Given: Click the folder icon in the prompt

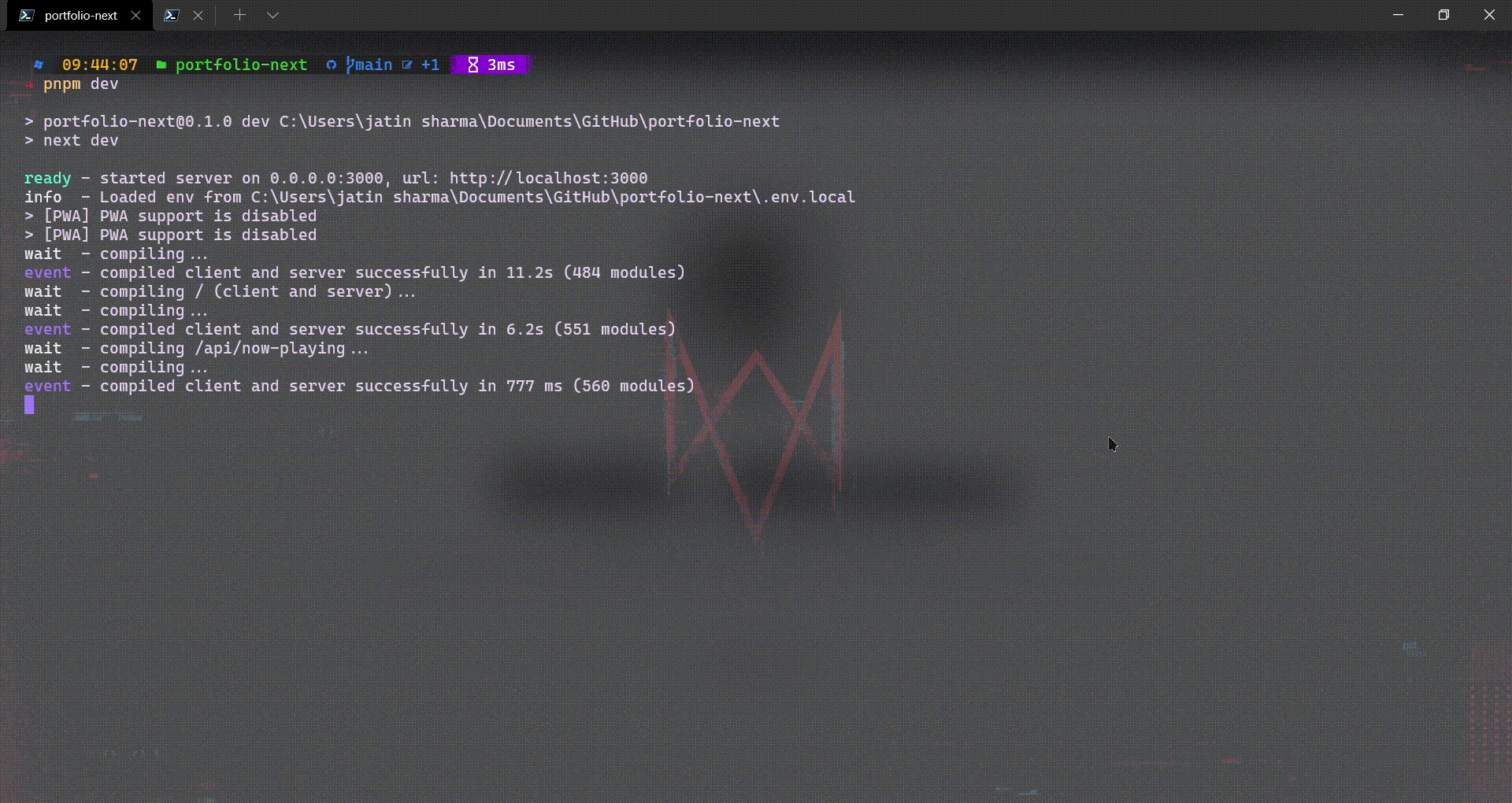Looking at the screenshot, I should [161, 65].
